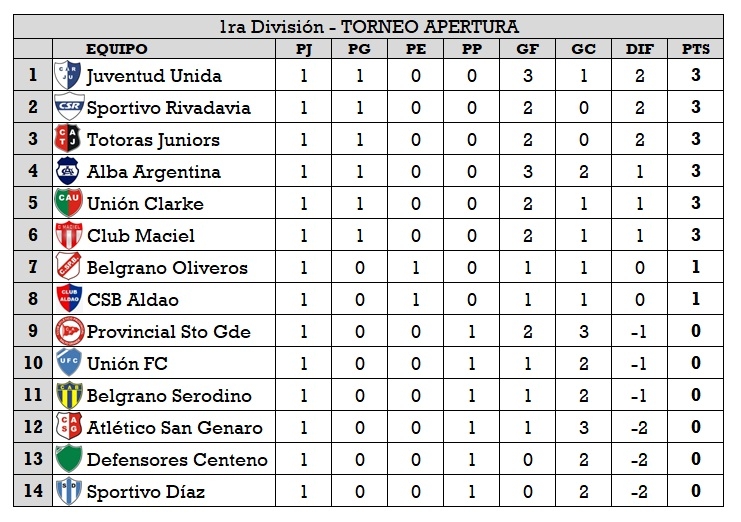The width and height of the screenshot is (741, 522).
Task: Click the Sportivo Rivadavia team logo
Action: (x=68, y=107)
